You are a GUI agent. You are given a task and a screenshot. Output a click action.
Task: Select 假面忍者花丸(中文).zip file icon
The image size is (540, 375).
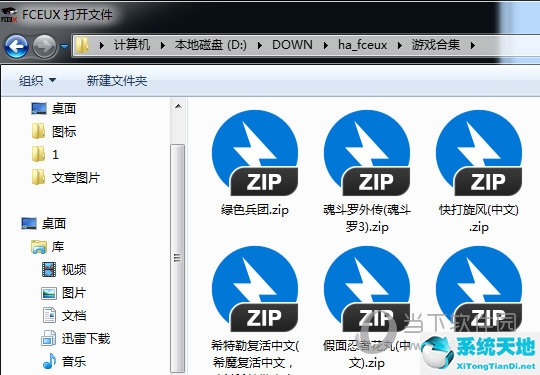pyautogui.click(x=367, y=289)
